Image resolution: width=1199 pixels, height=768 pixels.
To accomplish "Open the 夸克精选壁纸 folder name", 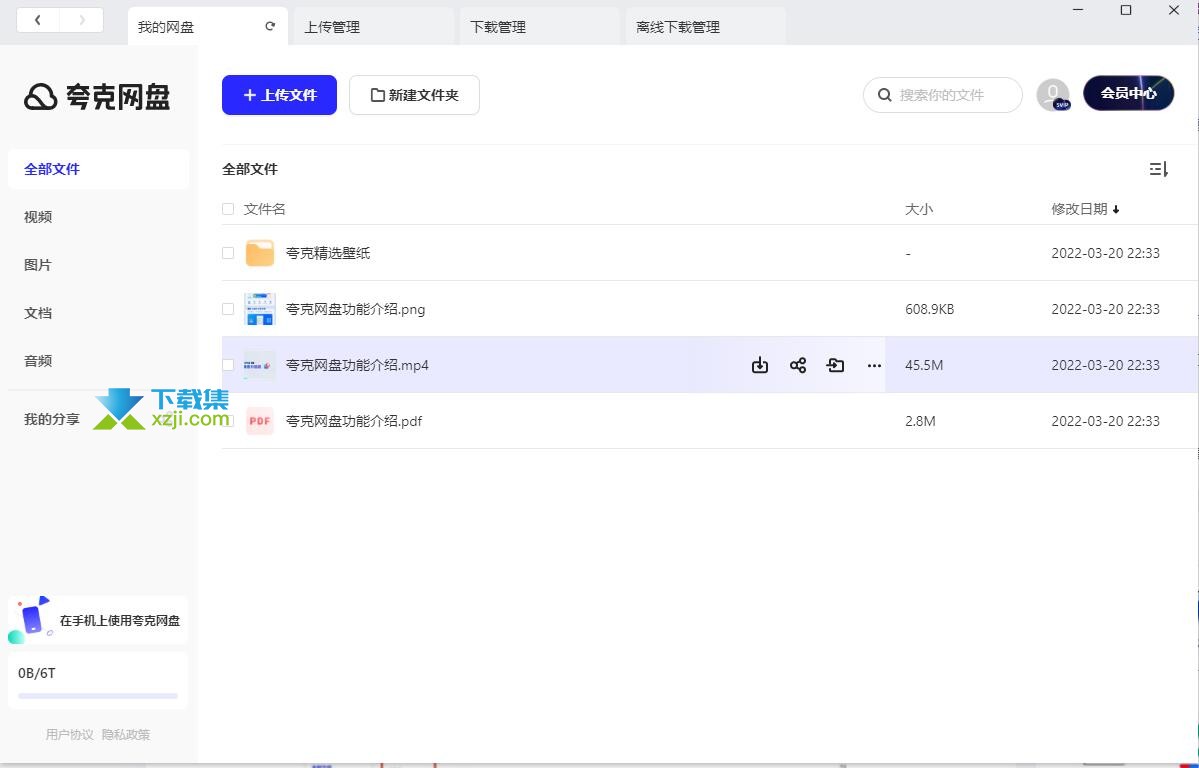I will point(328,253).
